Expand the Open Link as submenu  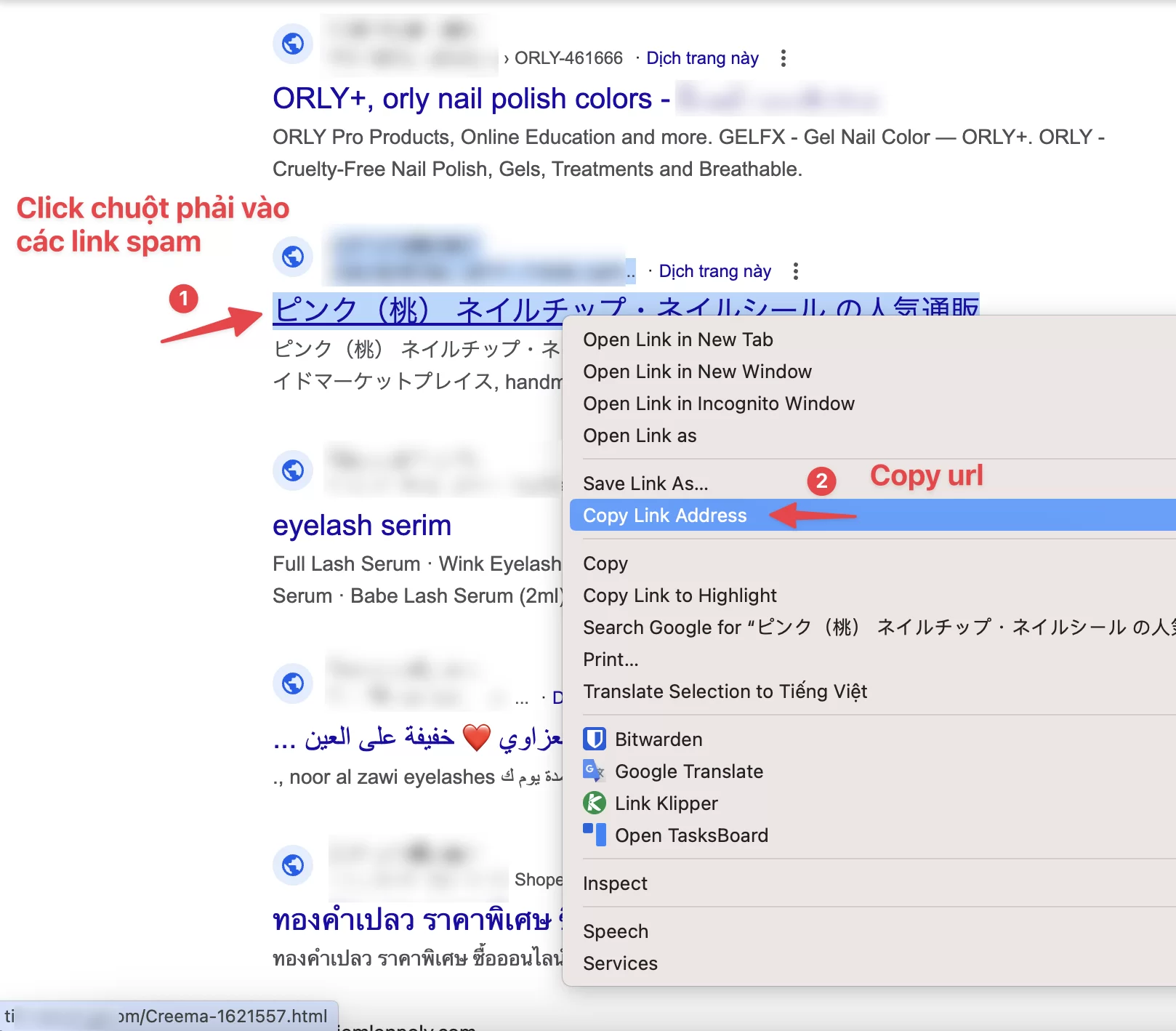point(872,436)
